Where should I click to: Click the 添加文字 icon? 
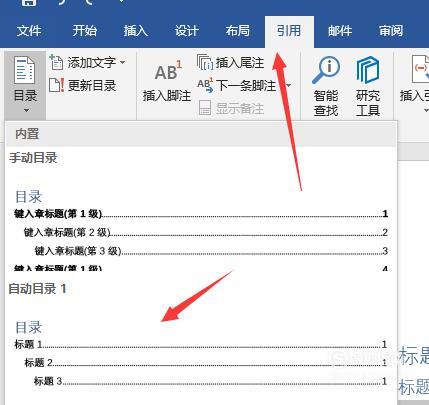click(x=56, y=62)
